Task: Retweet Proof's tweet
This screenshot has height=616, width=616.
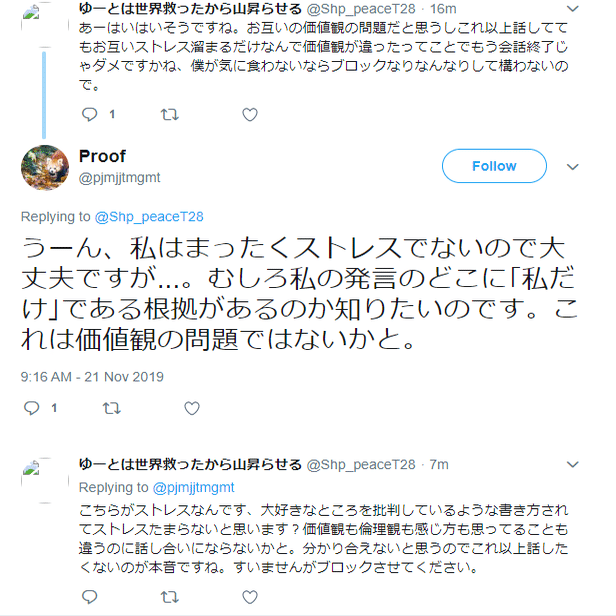Action: tap(112, 408)
